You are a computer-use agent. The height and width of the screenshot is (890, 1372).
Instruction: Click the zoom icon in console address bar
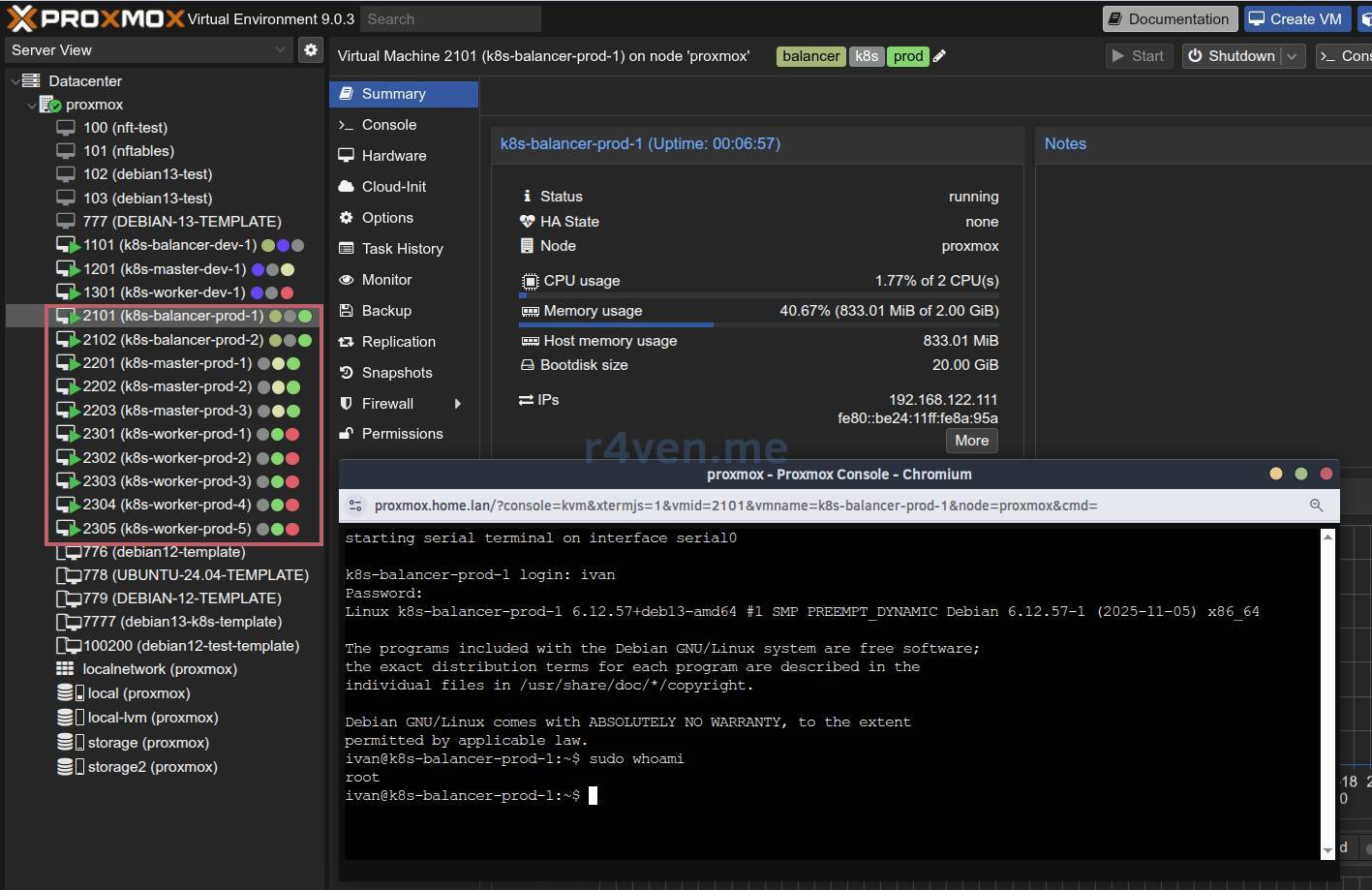pos(1316,506)
